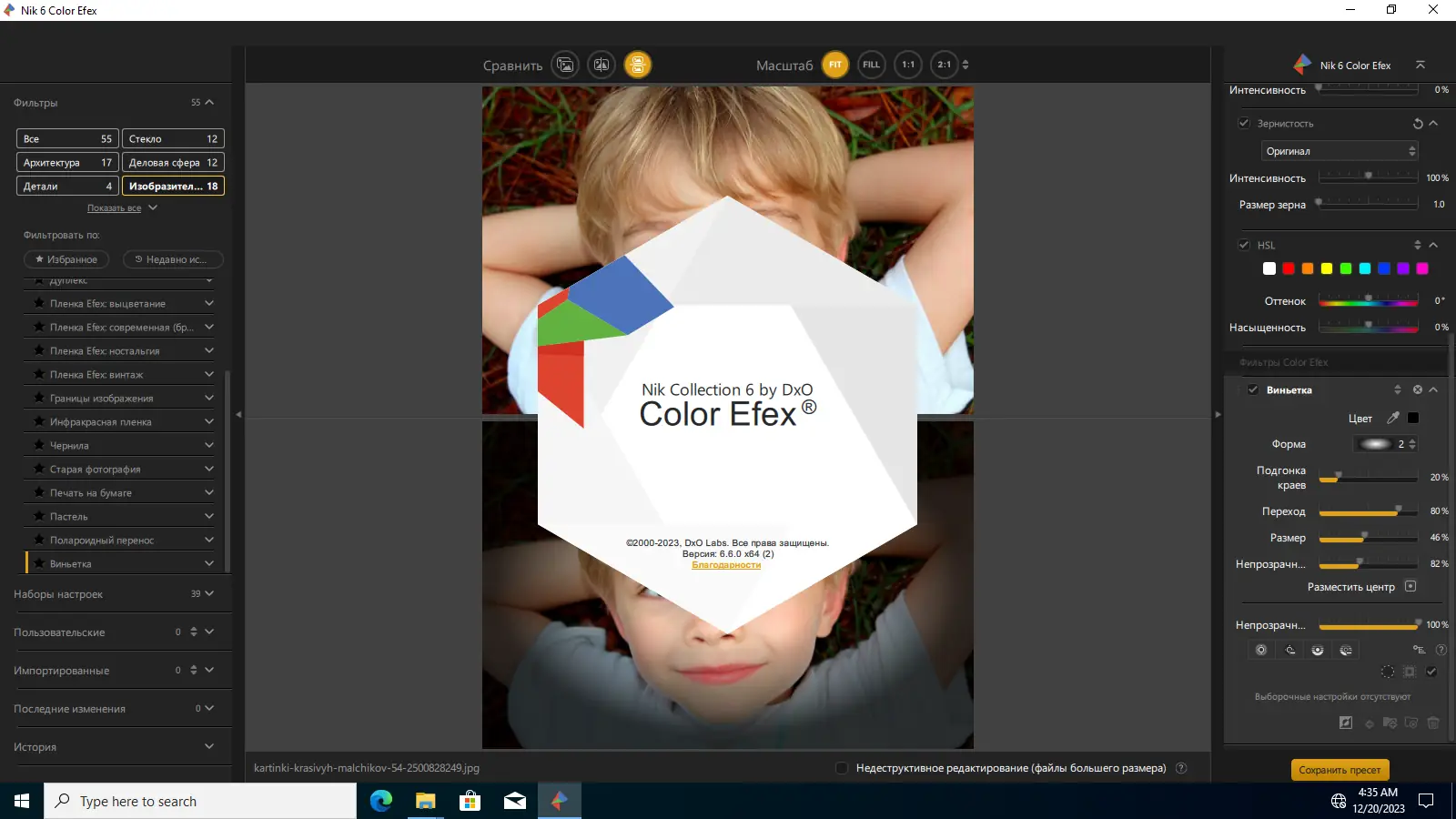Viewport: 1456px width, 819px height.
Task: Invert the selective adjustment mask
Action: point(1346,723)
